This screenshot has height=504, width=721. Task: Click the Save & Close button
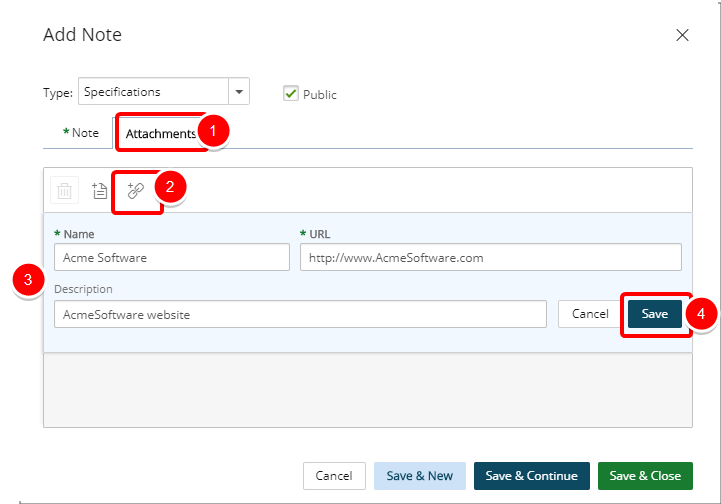click(645, 475)
